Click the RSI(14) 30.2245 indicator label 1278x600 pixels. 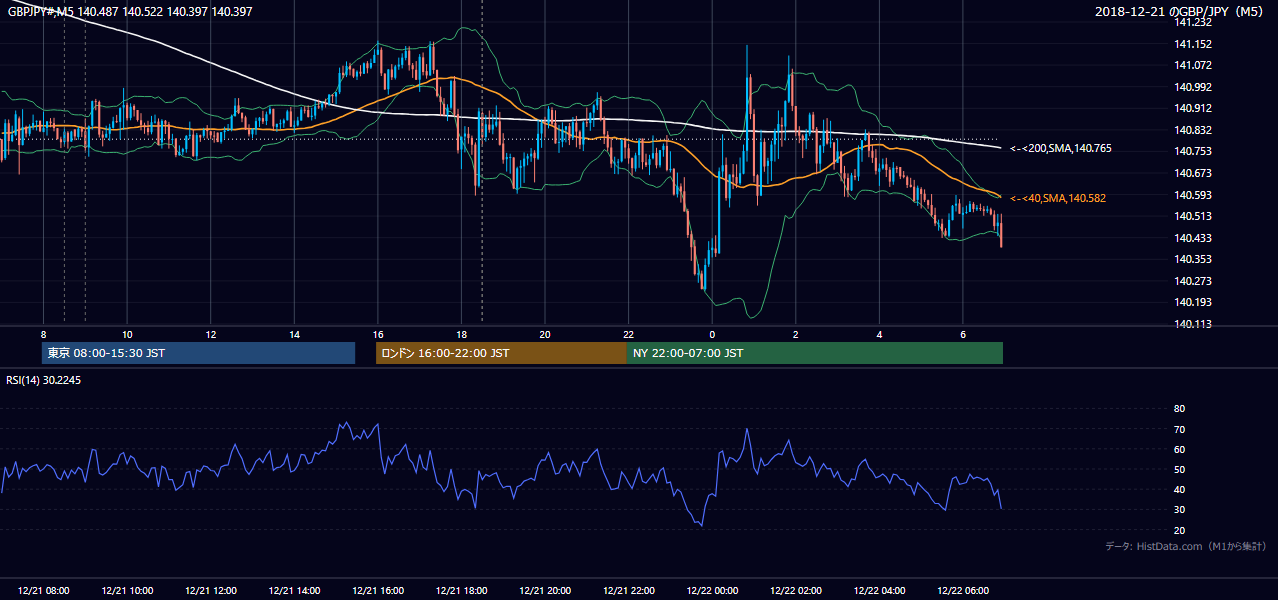click(45, 380)
